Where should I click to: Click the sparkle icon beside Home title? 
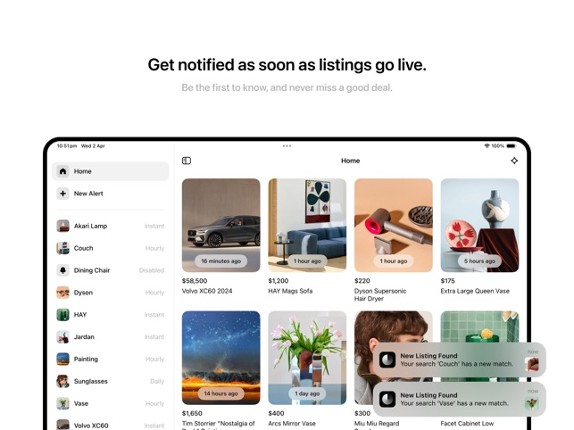coord(514,161)
